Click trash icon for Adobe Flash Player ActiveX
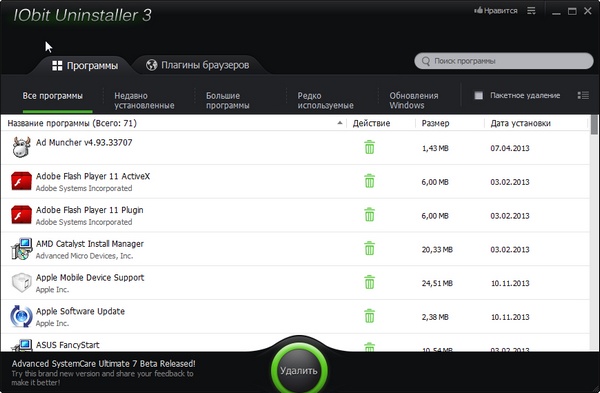This screenshot has width=600, height=393. (x=369, y=181)
